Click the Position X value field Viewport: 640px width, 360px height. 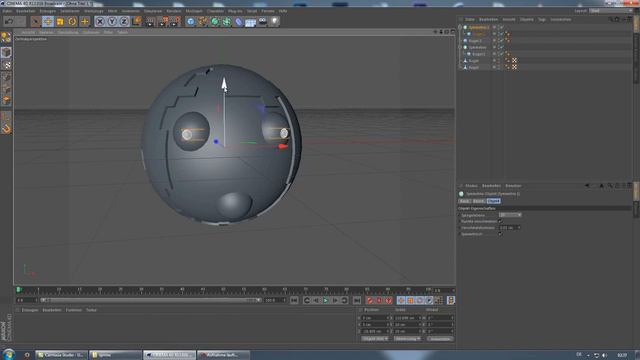point(375,318)
